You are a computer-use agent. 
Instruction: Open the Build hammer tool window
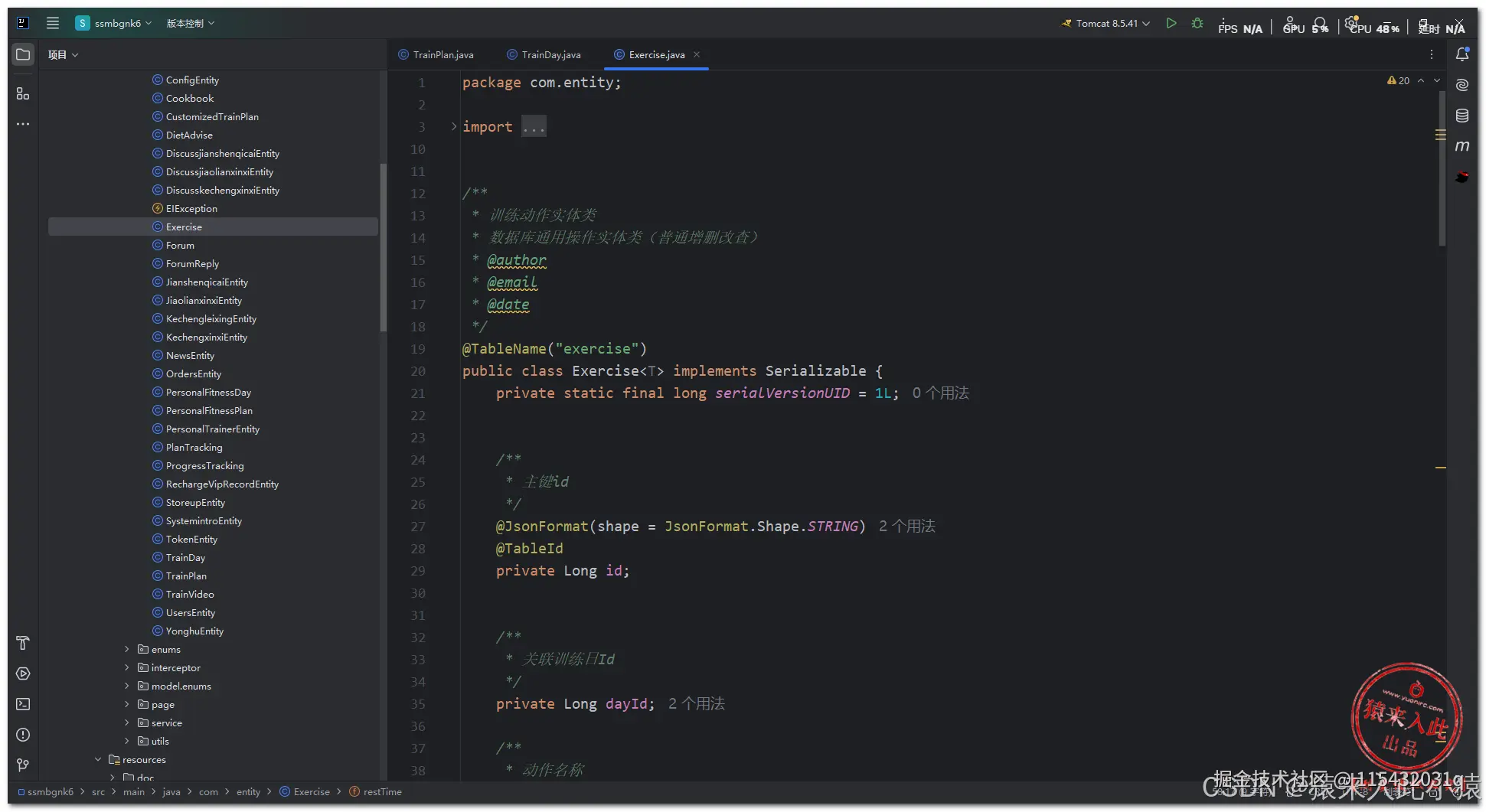[23, 643]
